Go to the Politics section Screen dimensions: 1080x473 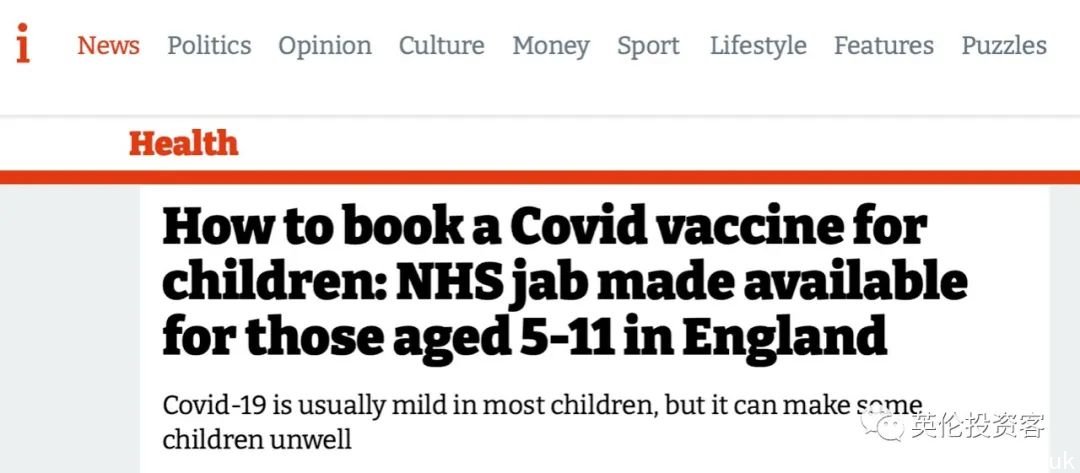(x=209, y=45)
